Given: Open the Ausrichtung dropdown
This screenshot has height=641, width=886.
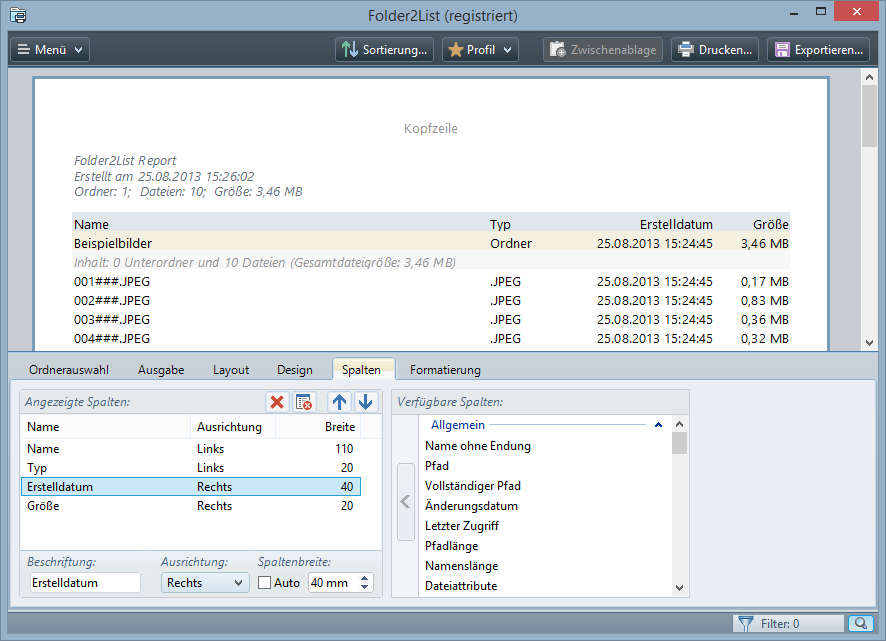Looking at the screenshot, I should point(205,583).
